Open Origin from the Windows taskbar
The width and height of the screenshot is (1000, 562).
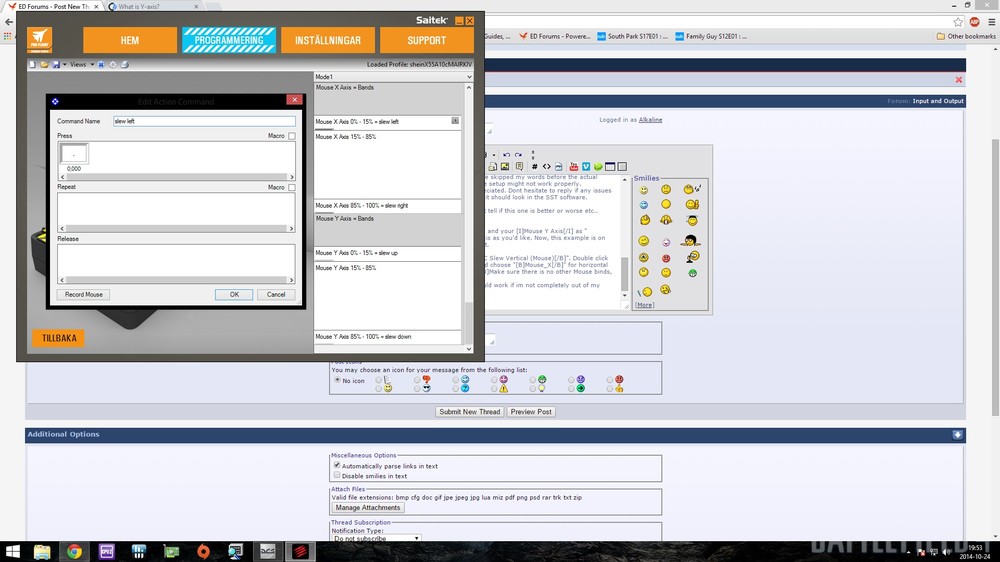coord(203,551)
